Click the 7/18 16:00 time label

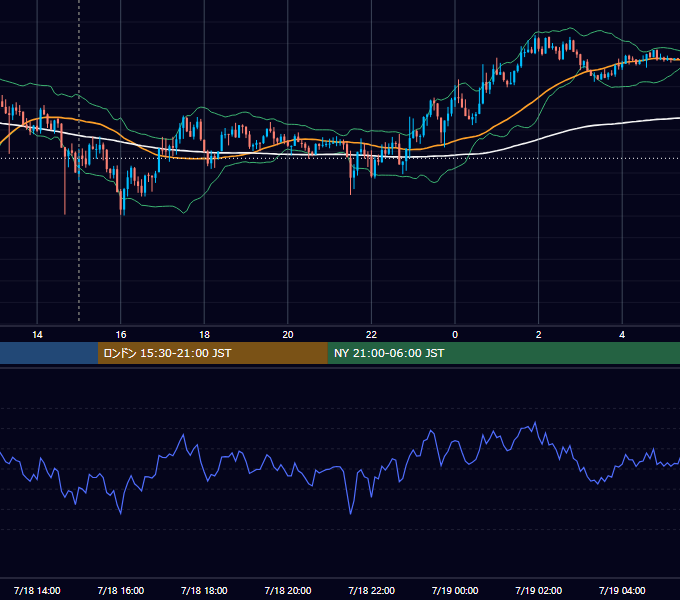[x=121, y=590]
